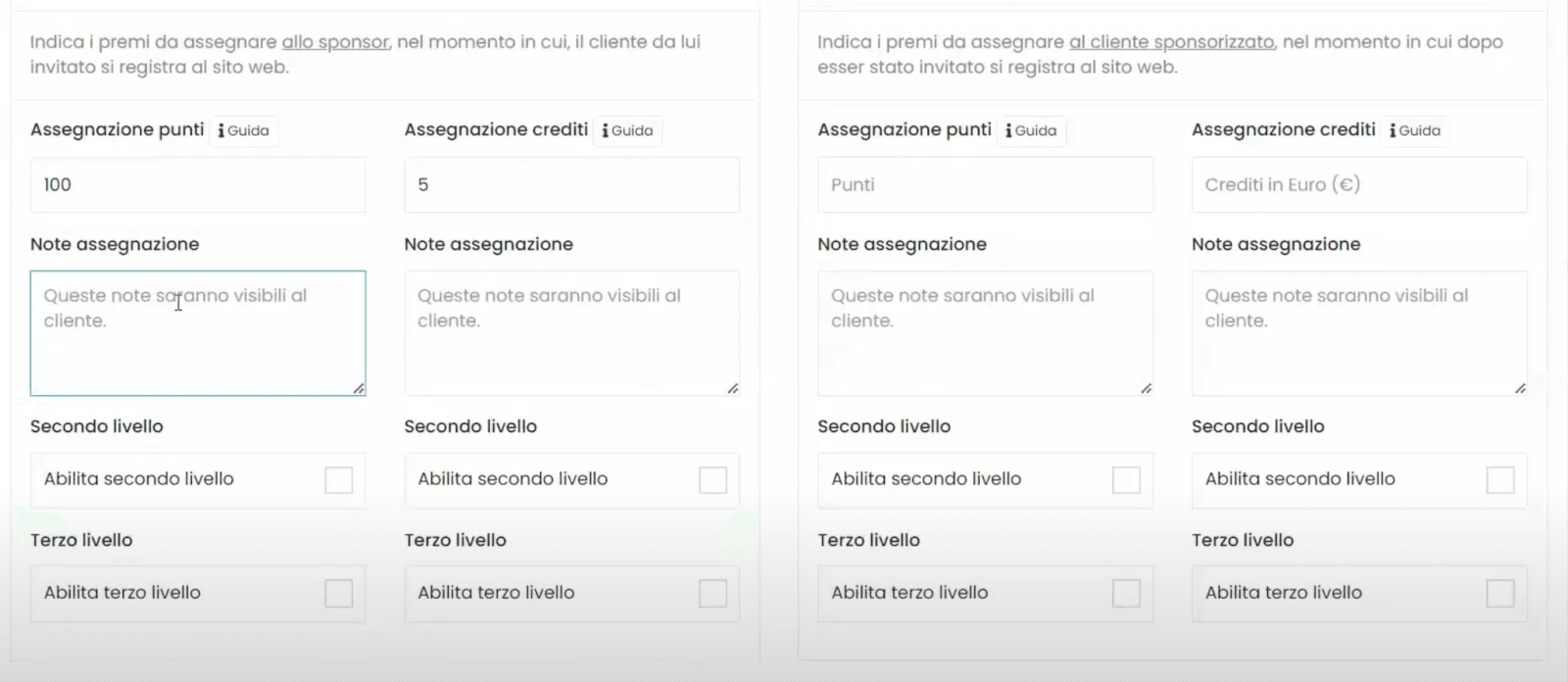Click resize handle of client points notes textarea
Screen dimensions: 1568x682
[x=1147, y=389]
